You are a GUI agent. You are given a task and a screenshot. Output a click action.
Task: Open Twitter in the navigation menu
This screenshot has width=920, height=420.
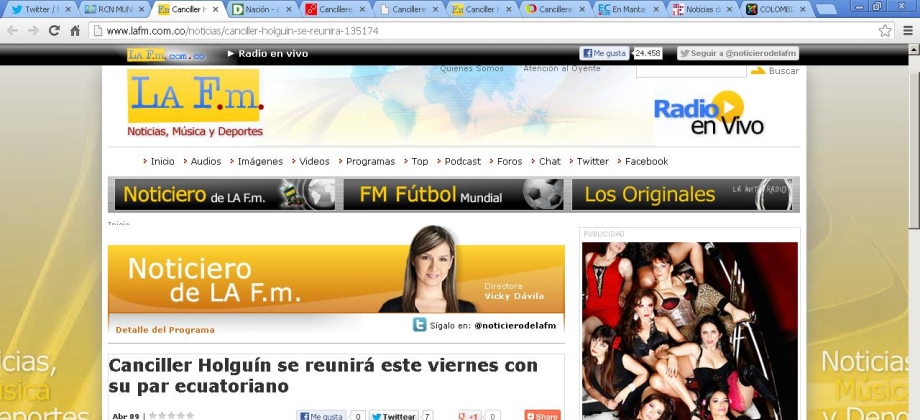coord(593,161)
